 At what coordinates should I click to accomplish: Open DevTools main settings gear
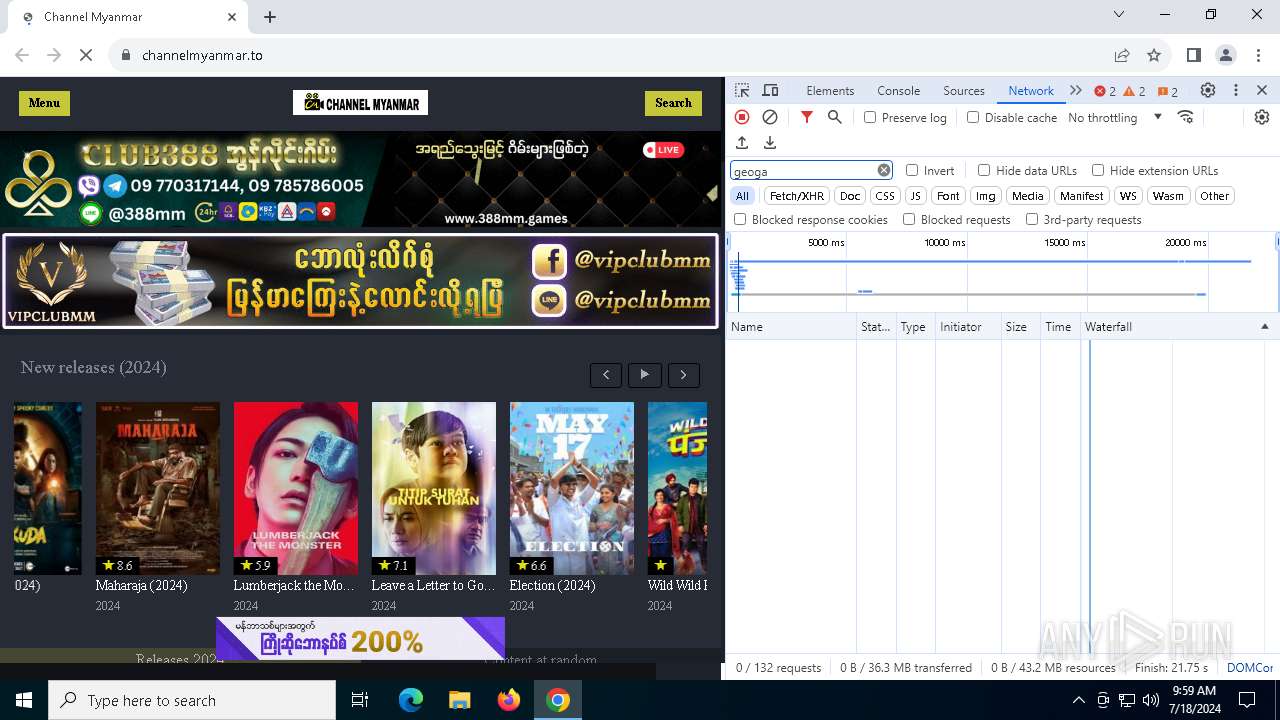[1208, 90]
